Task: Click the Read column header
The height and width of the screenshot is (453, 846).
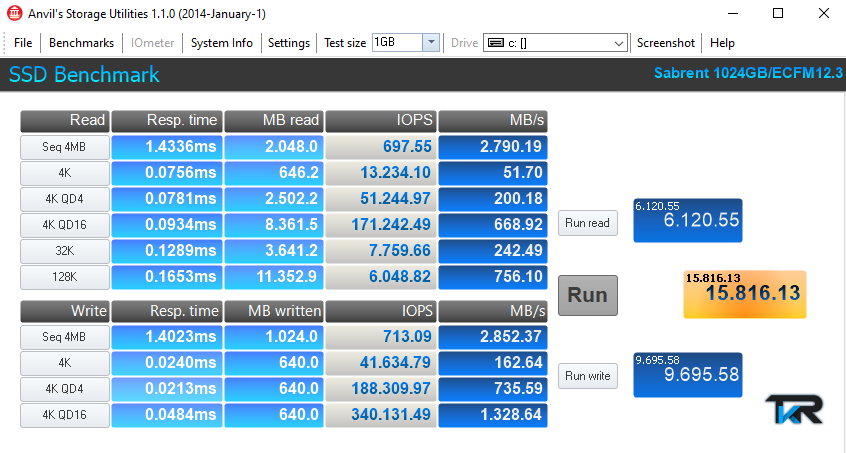Action: coord(65,121)
